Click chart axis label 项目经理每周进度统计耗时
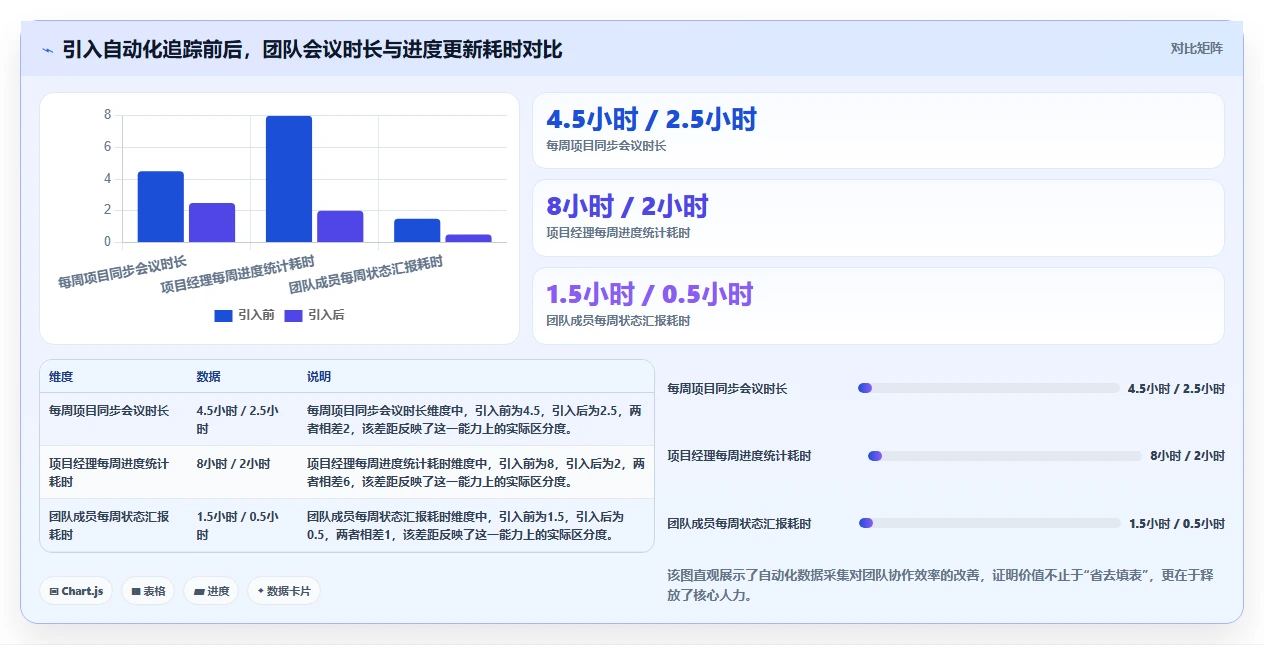This screenshot has width=1264, height=645. tap(238, 275)
